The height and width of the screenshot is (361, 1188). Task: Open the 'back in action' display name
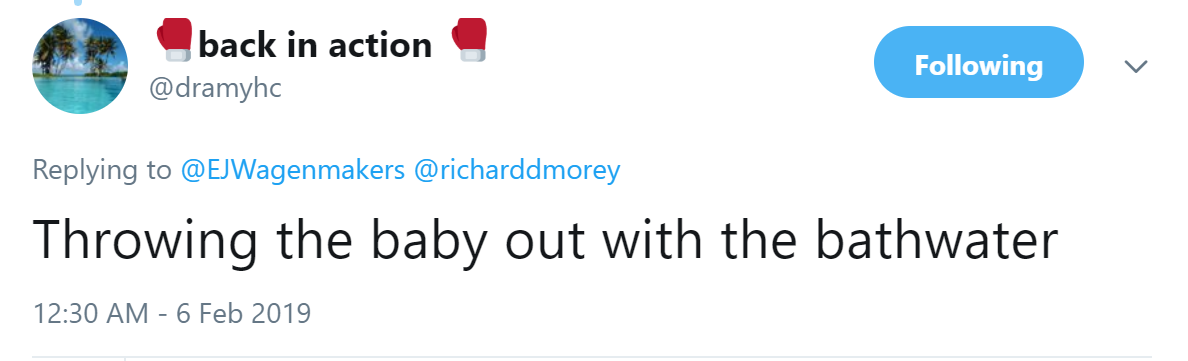pos(315,46)
